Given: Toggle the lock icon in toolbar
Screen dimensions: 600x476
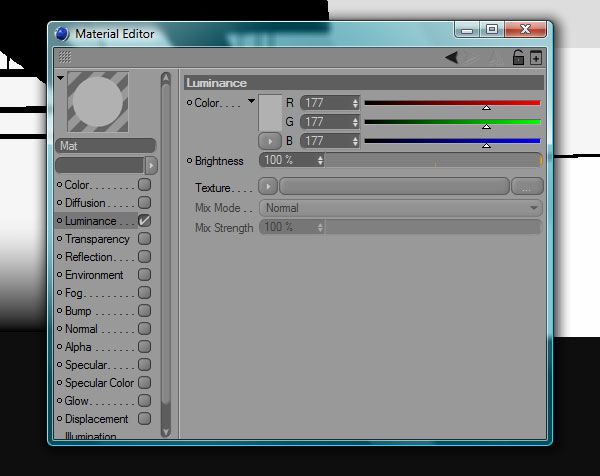Looking at the screenshot, I should [x=518, y=58].
